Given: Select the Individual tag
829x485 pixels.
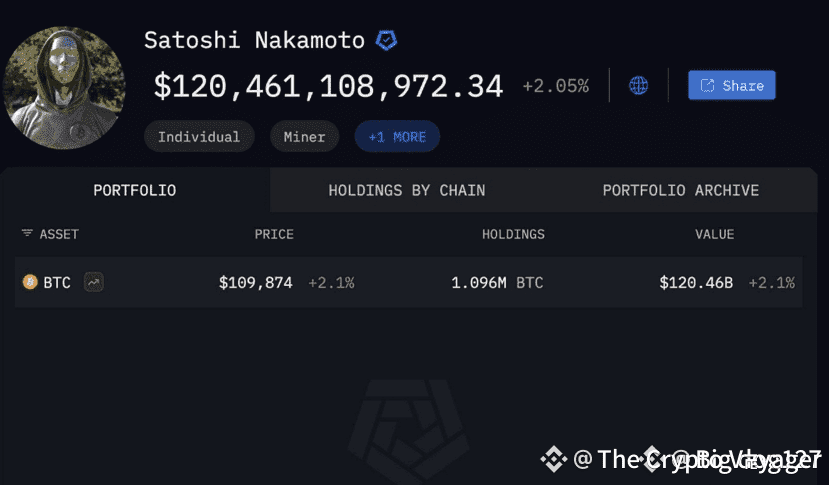Looking at the screenshot, I should 199,137.
